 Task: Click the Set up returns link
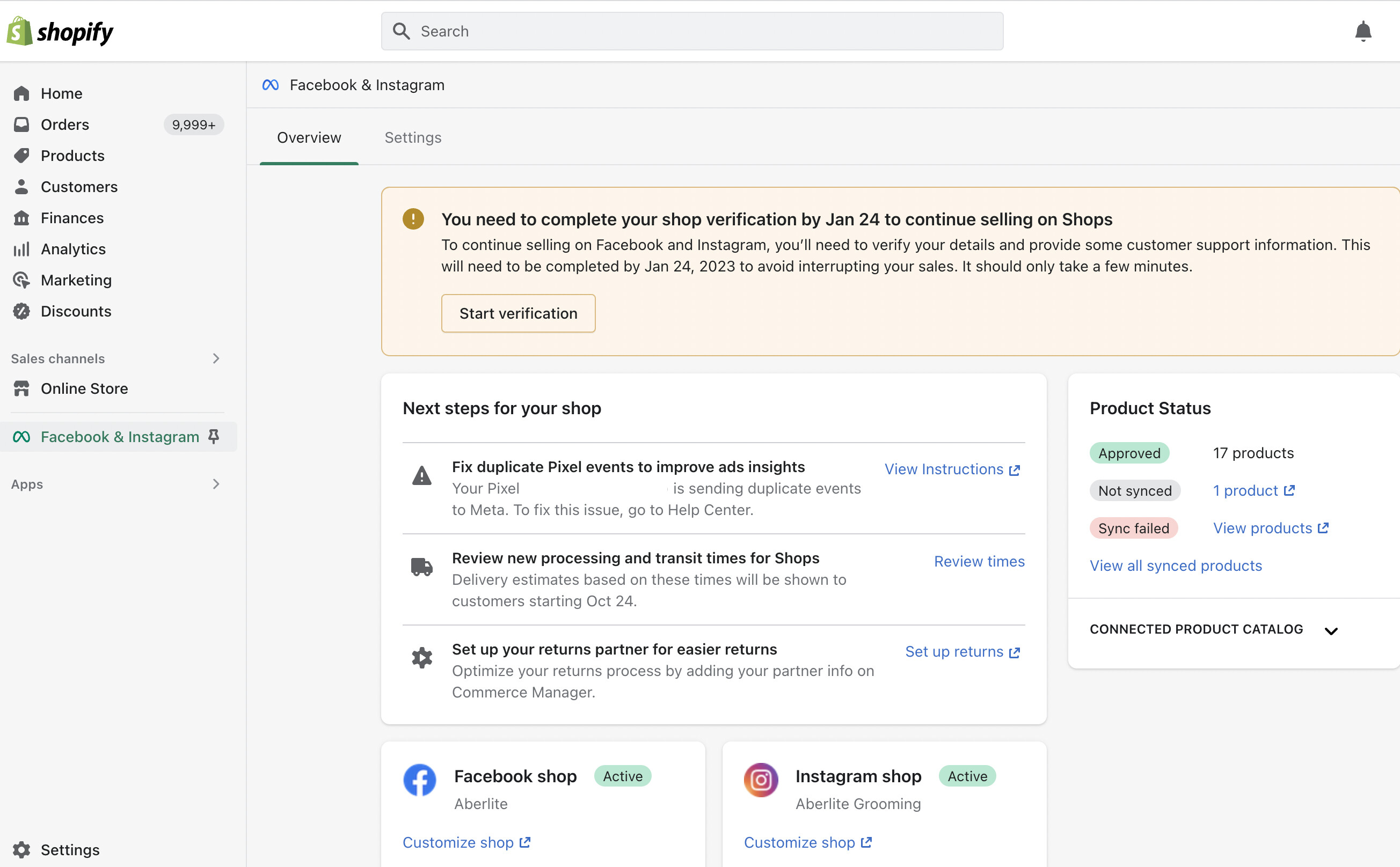click(x=963, y=651)
